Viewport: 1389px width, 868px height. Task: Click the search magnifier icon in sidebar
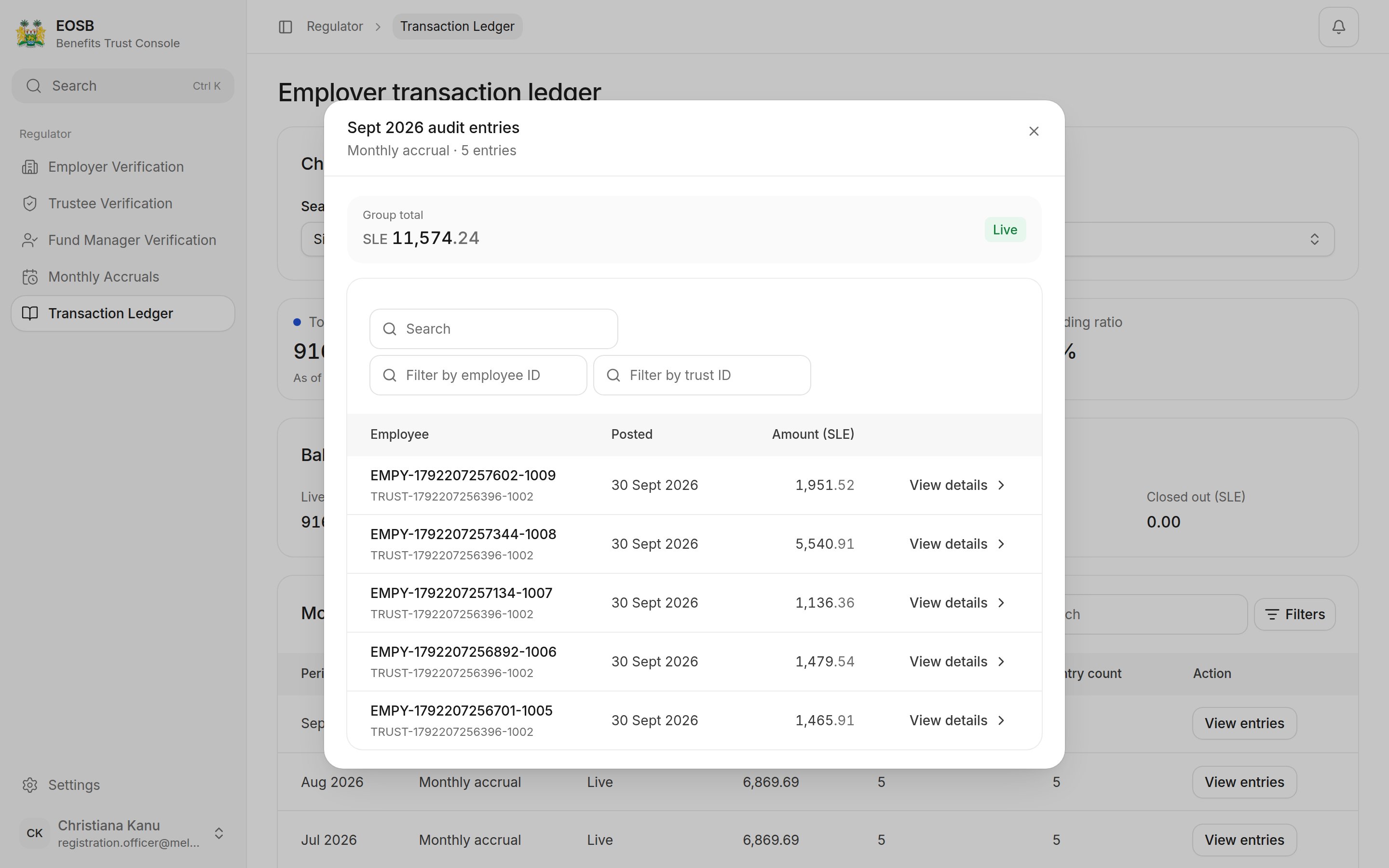point(34,86)
